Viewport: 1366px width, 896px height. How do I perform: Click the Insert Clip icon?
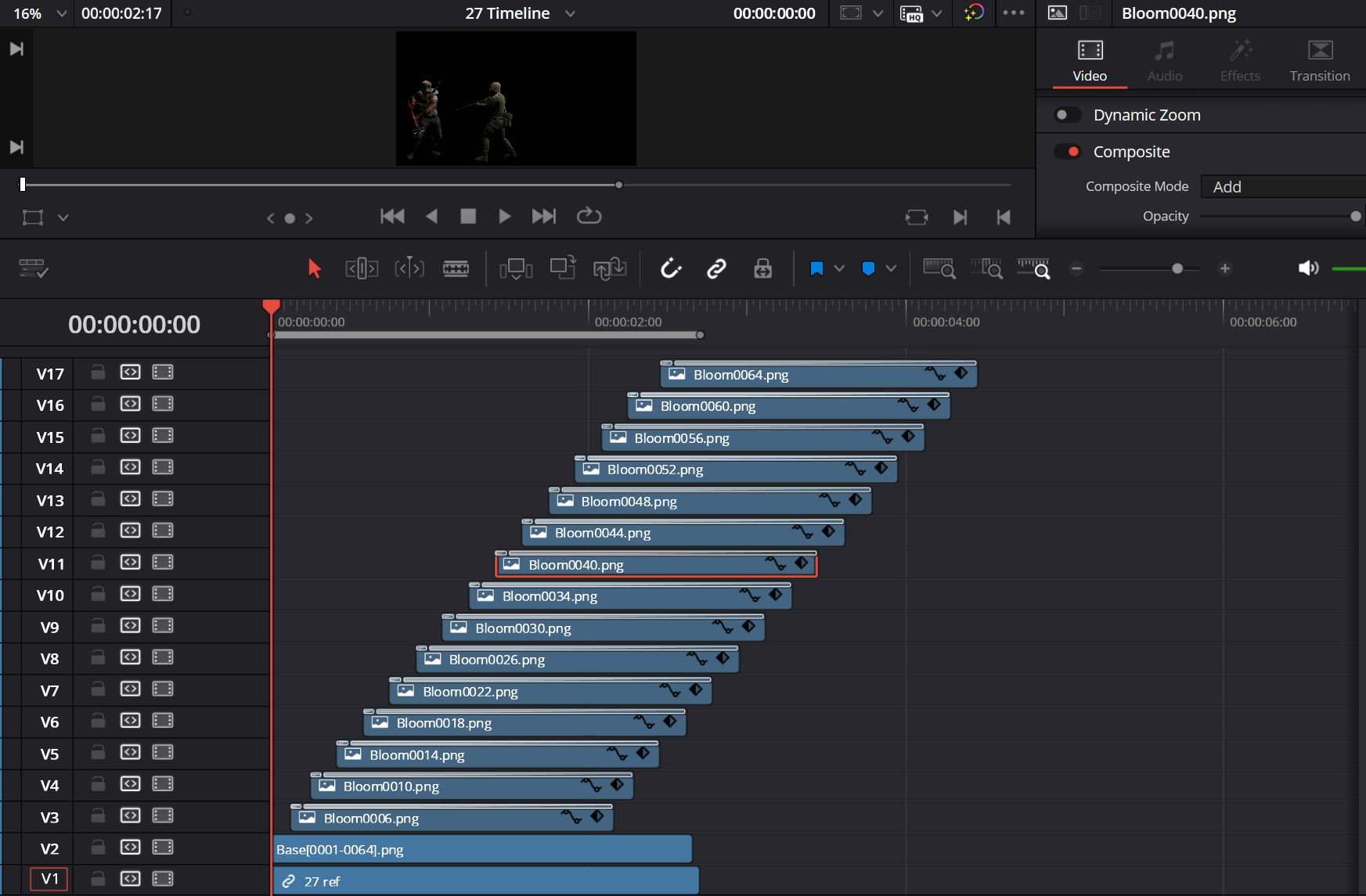pos(516,268)
